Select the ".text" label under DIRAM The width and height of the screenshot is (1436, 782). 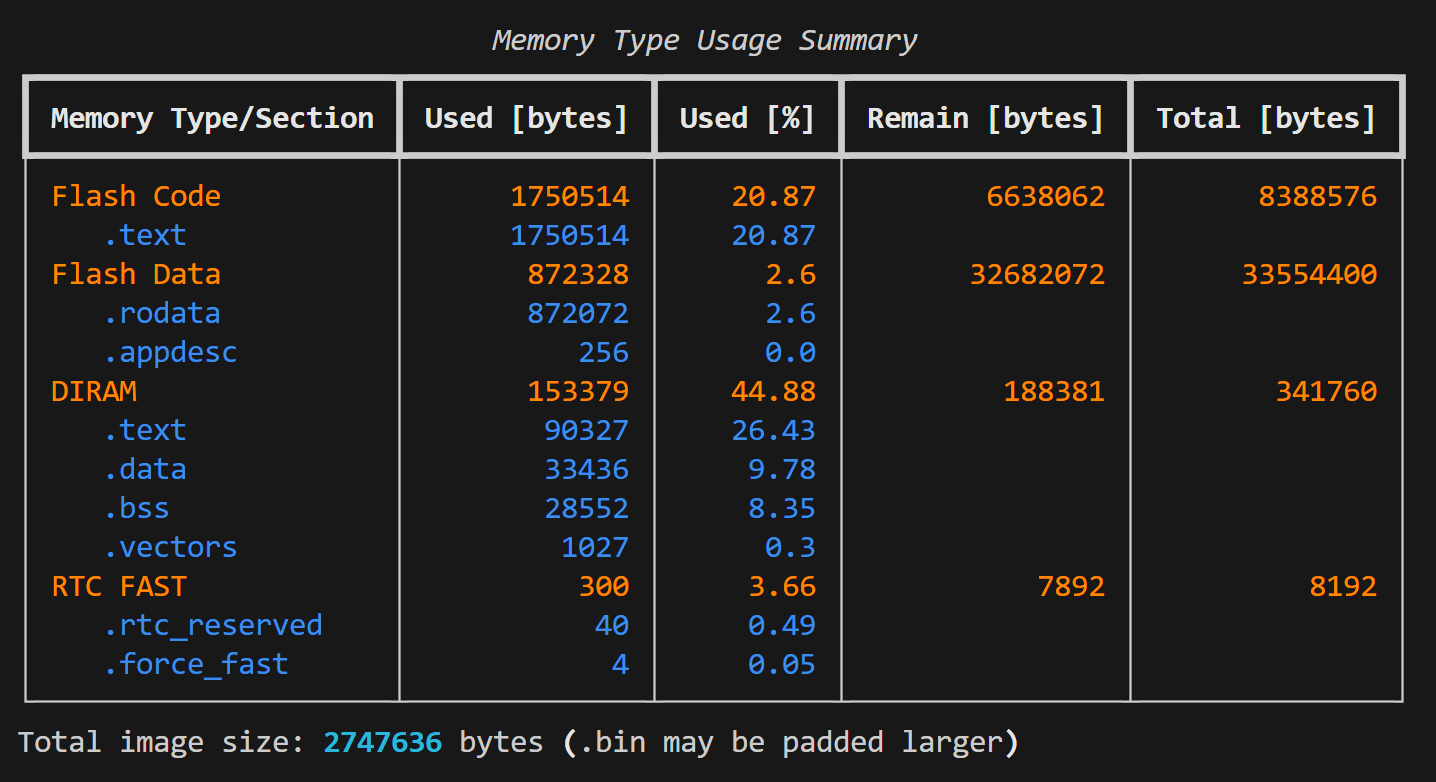145,430
